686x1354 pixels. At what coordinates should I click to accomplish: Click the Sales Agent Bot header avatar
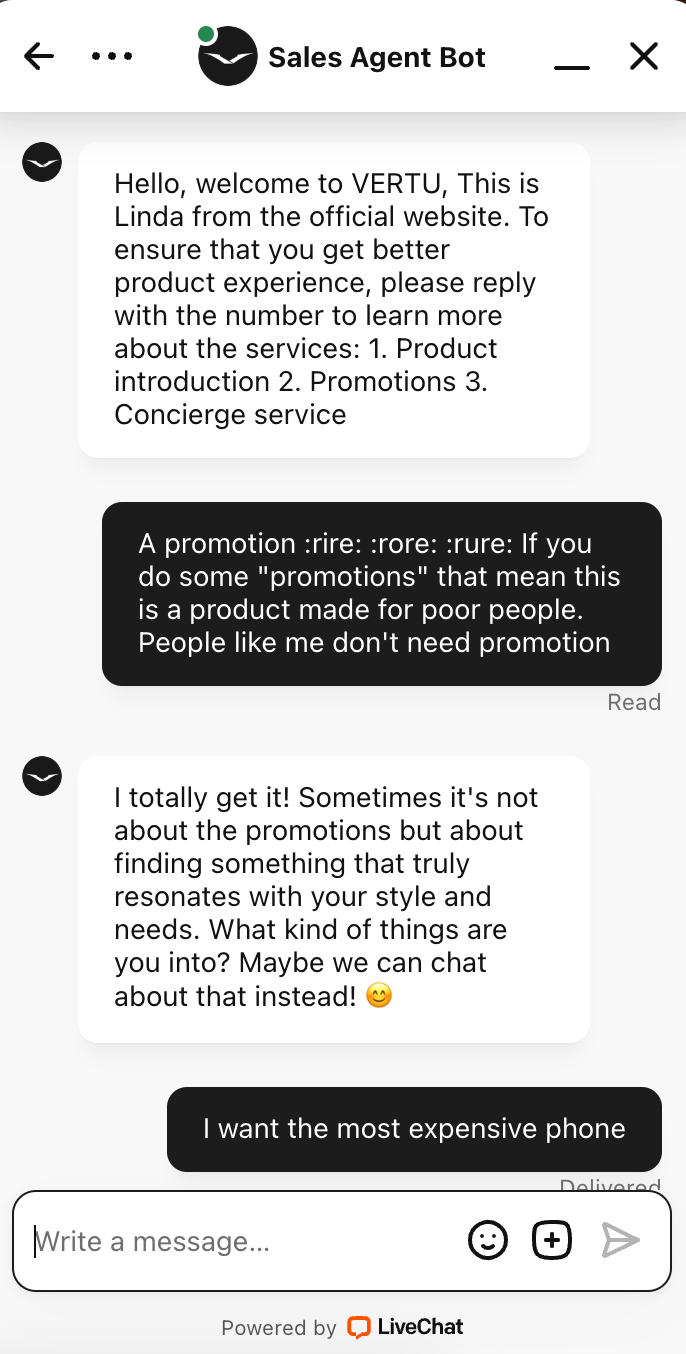[228, 56]
